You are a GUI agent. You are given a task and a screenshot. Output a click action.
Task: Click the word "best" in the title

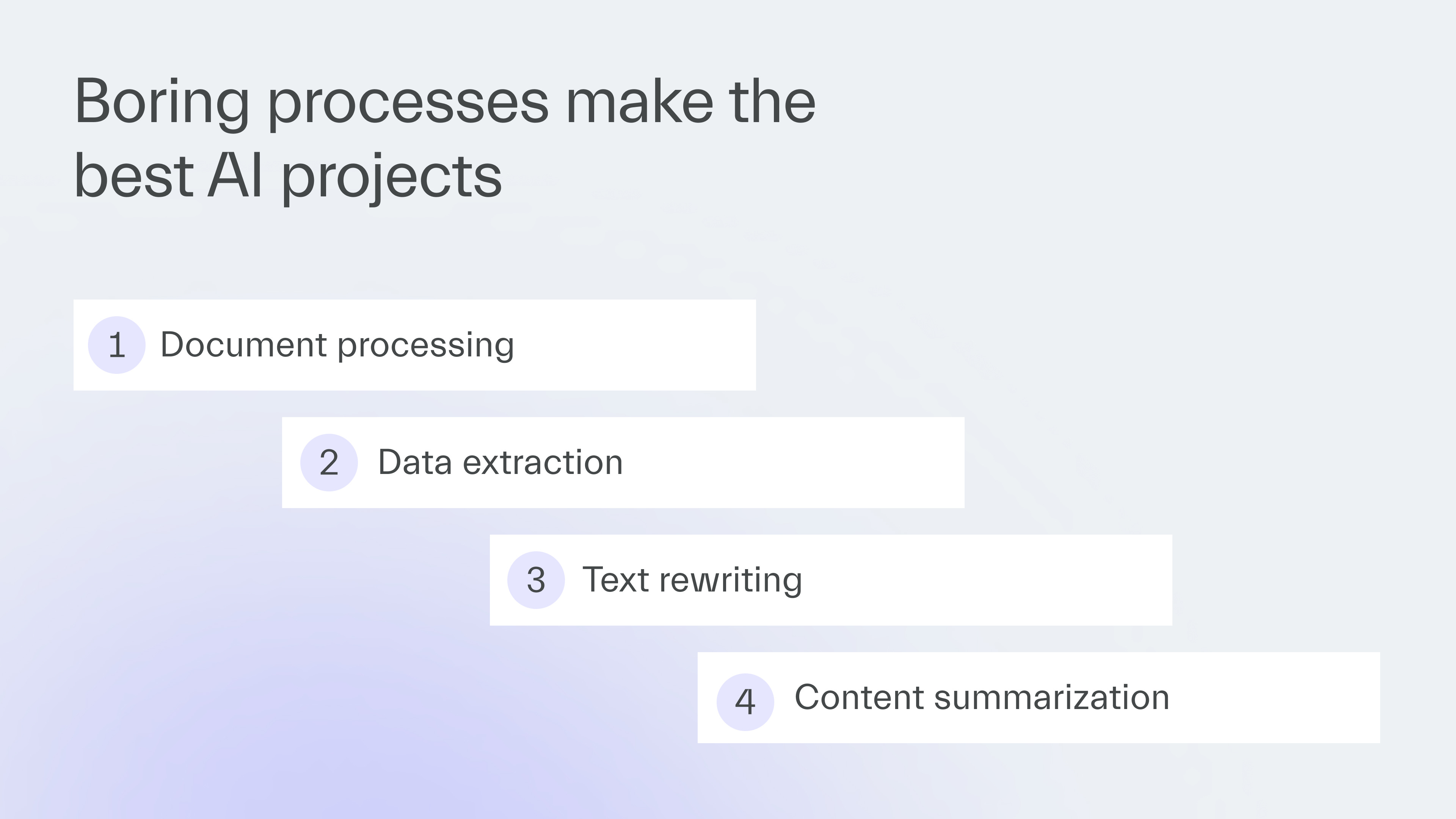(133, 176)
